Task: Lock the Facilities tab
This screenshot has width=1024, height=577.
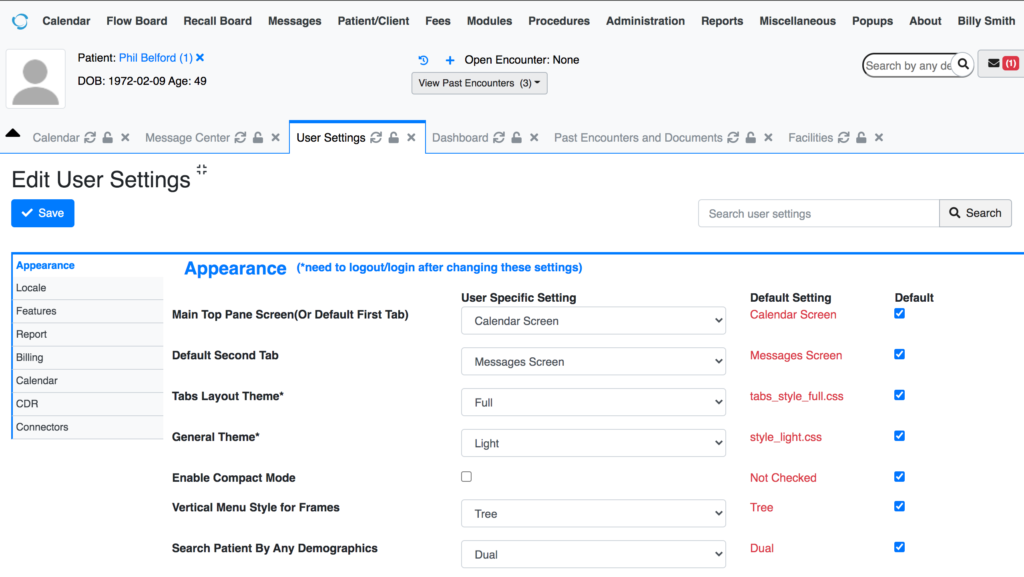Action: [x=861, y=138]
